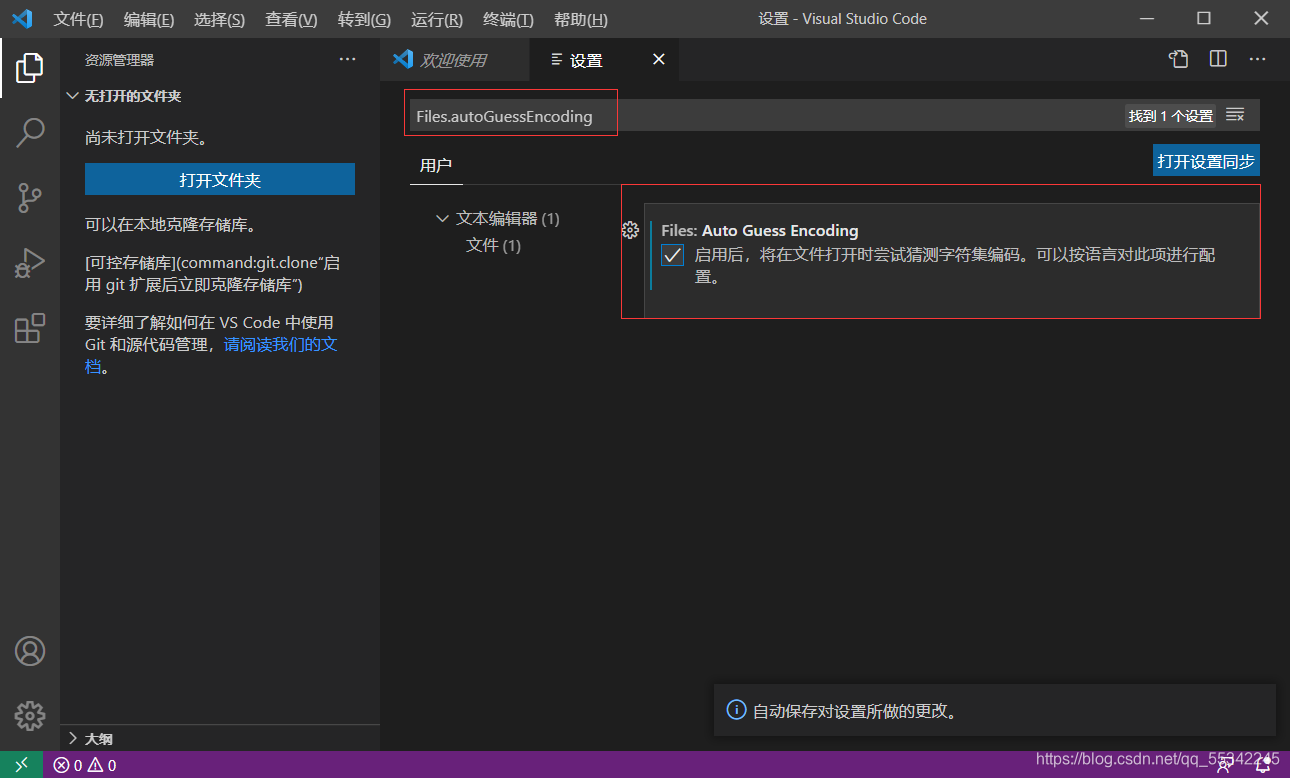Select the 文件 (1) settings category
The width and height of the screenshot is (1290, 778).
[x=493, y=245]
